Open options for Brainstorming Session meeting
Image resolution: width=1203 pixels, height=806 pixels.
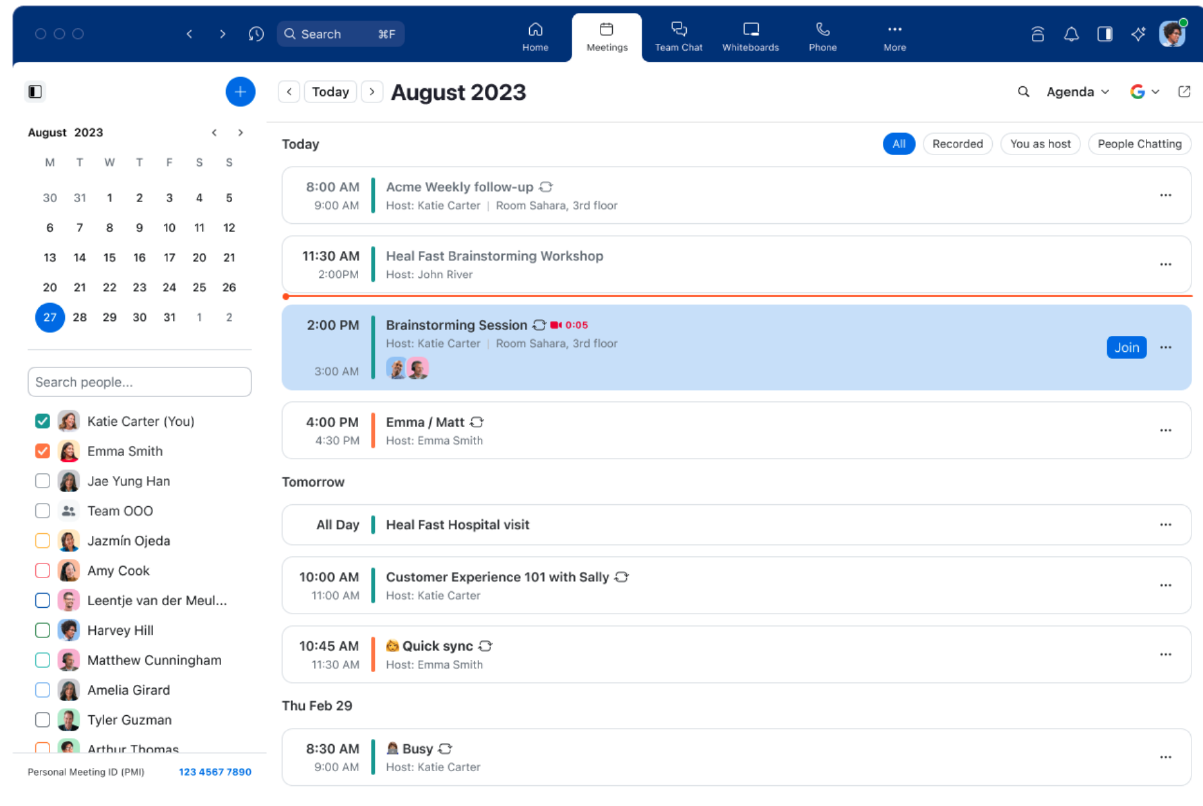point(1165,348)
